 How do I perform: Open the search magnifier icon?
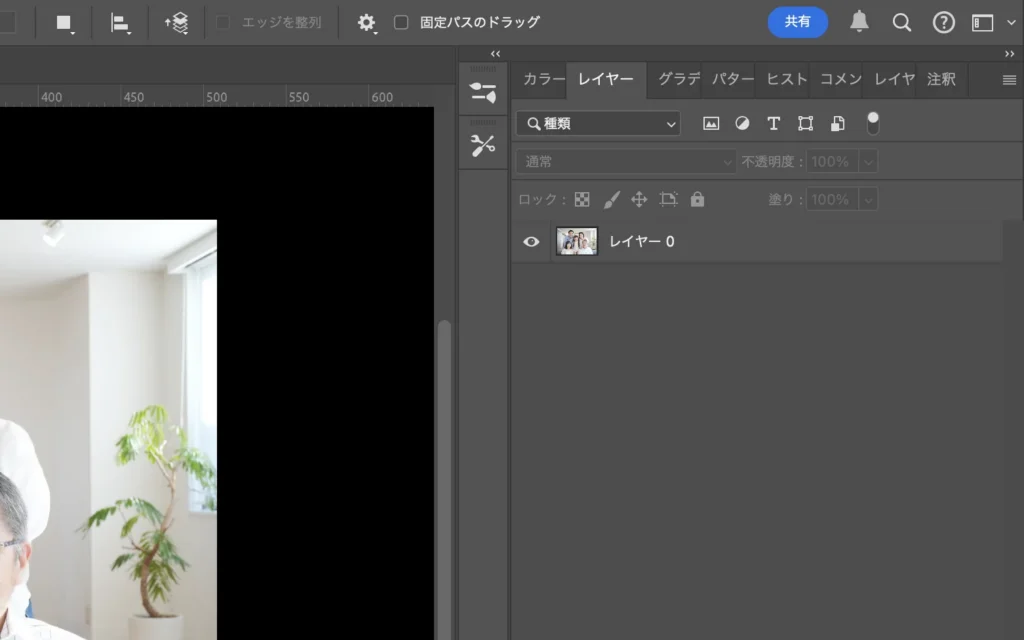point(902,23)
